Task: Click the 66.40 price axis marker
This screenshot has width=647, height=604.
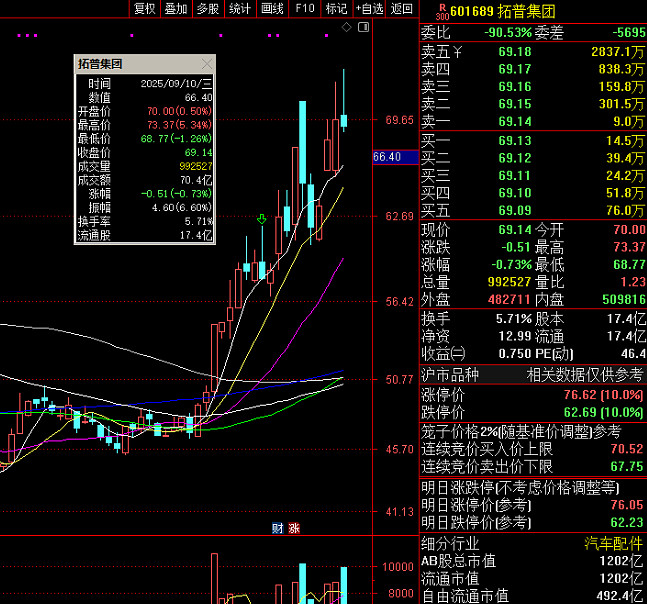Action: click(387, 157)
